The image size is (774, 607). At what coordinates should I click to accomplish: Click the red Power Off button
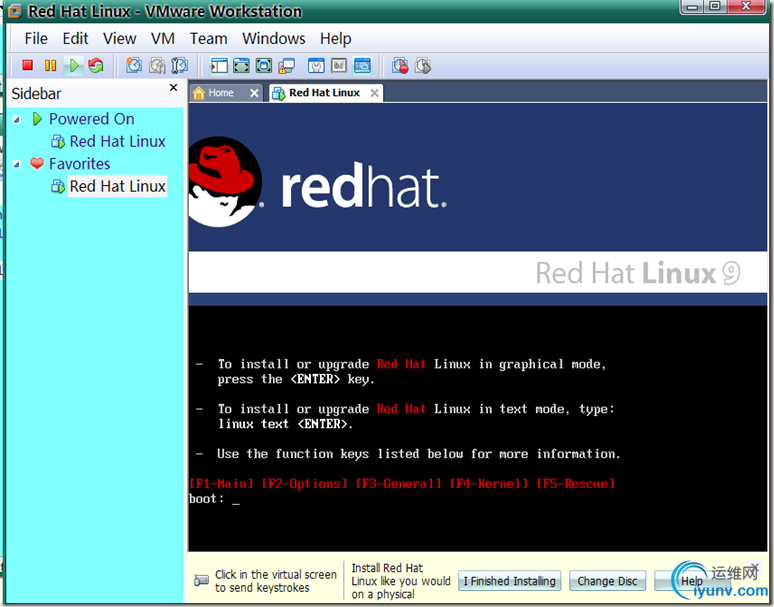pos(28,65)
